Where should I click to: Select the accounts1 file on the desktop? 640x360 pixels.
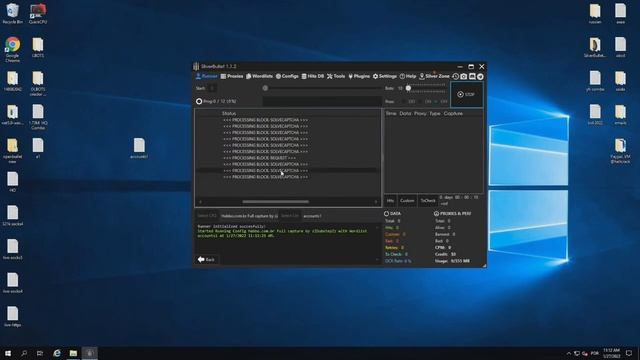tap(139, 149)
